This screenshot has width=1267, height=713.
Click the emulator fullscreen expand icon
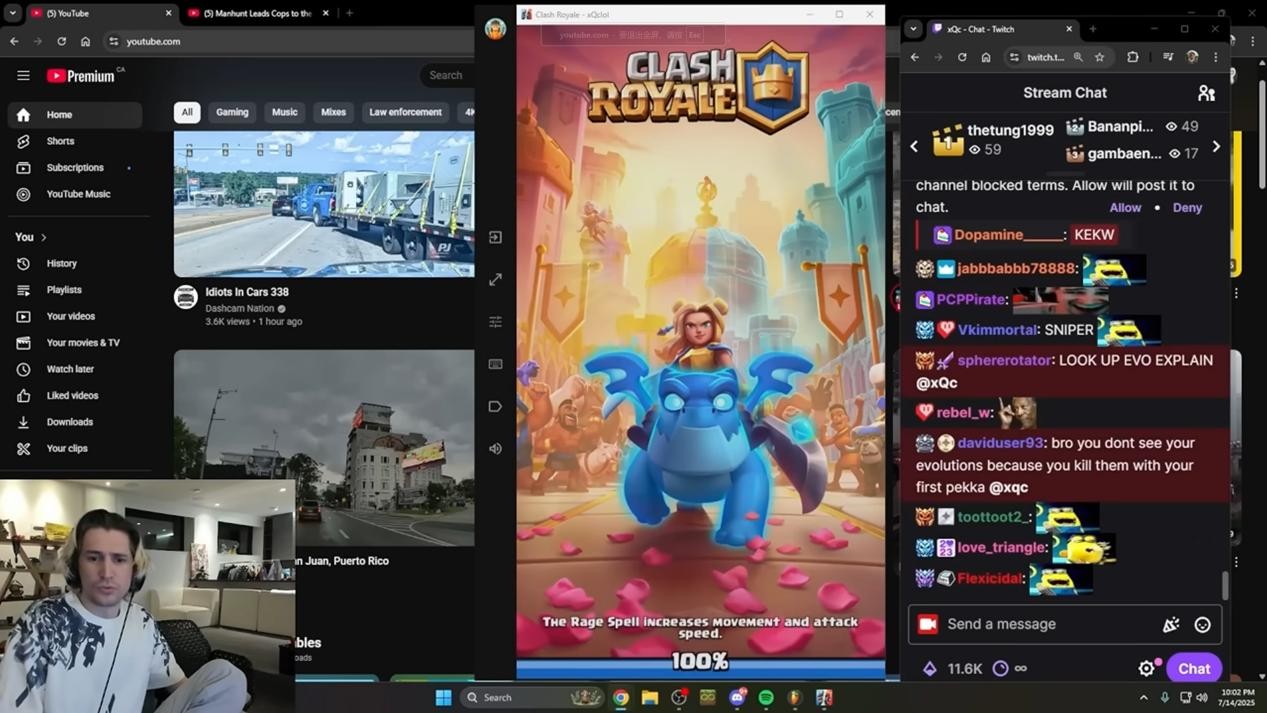pos(495,280)
